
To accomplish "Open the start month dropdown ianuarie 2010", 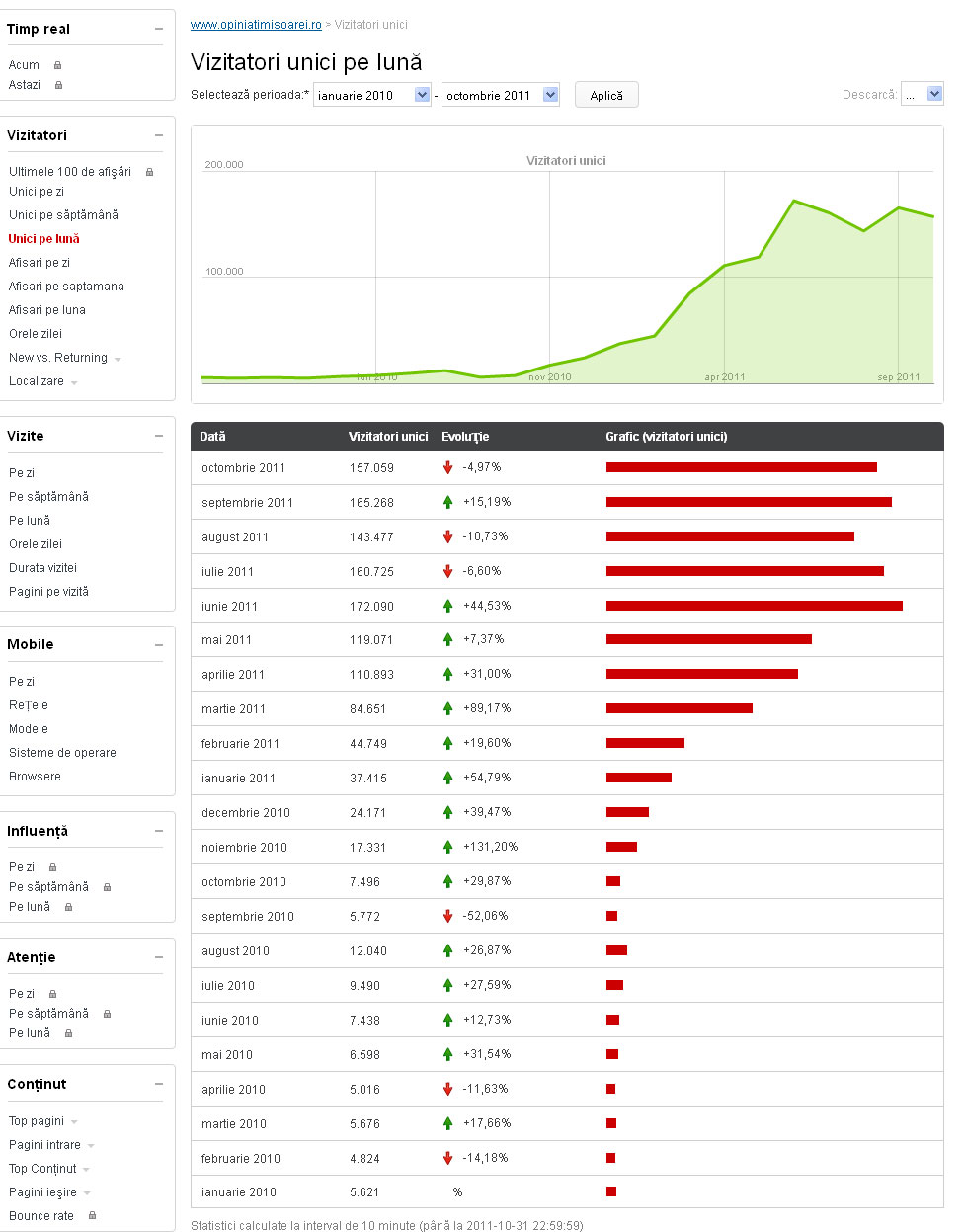I will (x=372, y=95).
